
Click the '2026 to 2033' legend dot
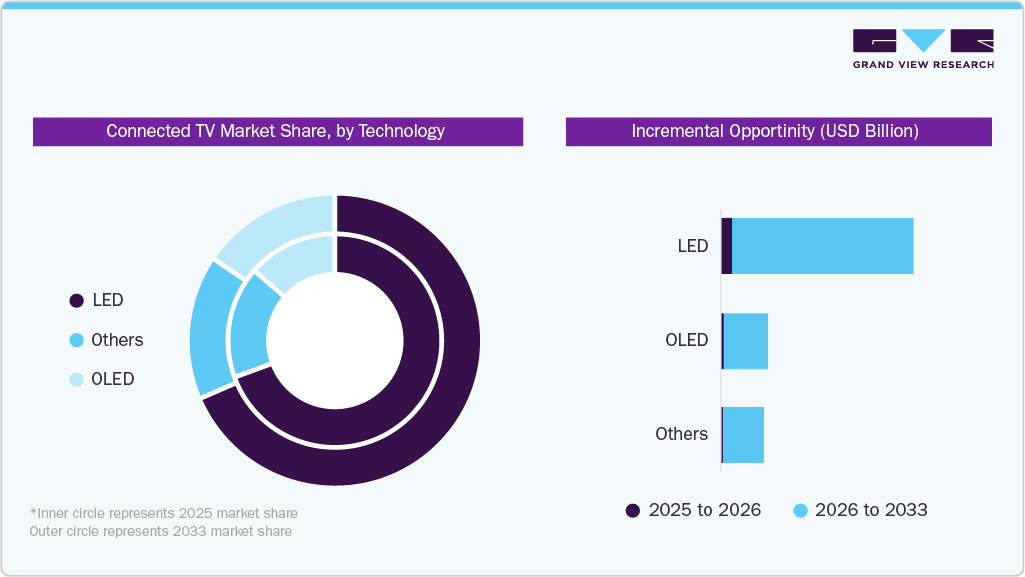pos(800,511)
